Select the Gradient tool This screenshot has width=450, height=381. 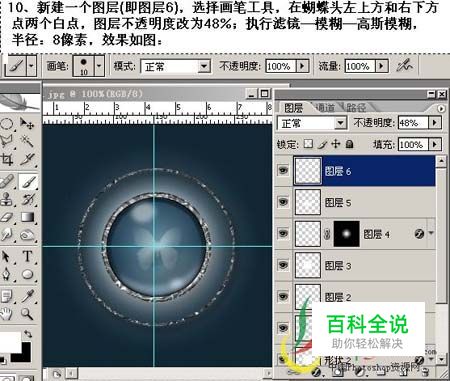pos(27,217)
